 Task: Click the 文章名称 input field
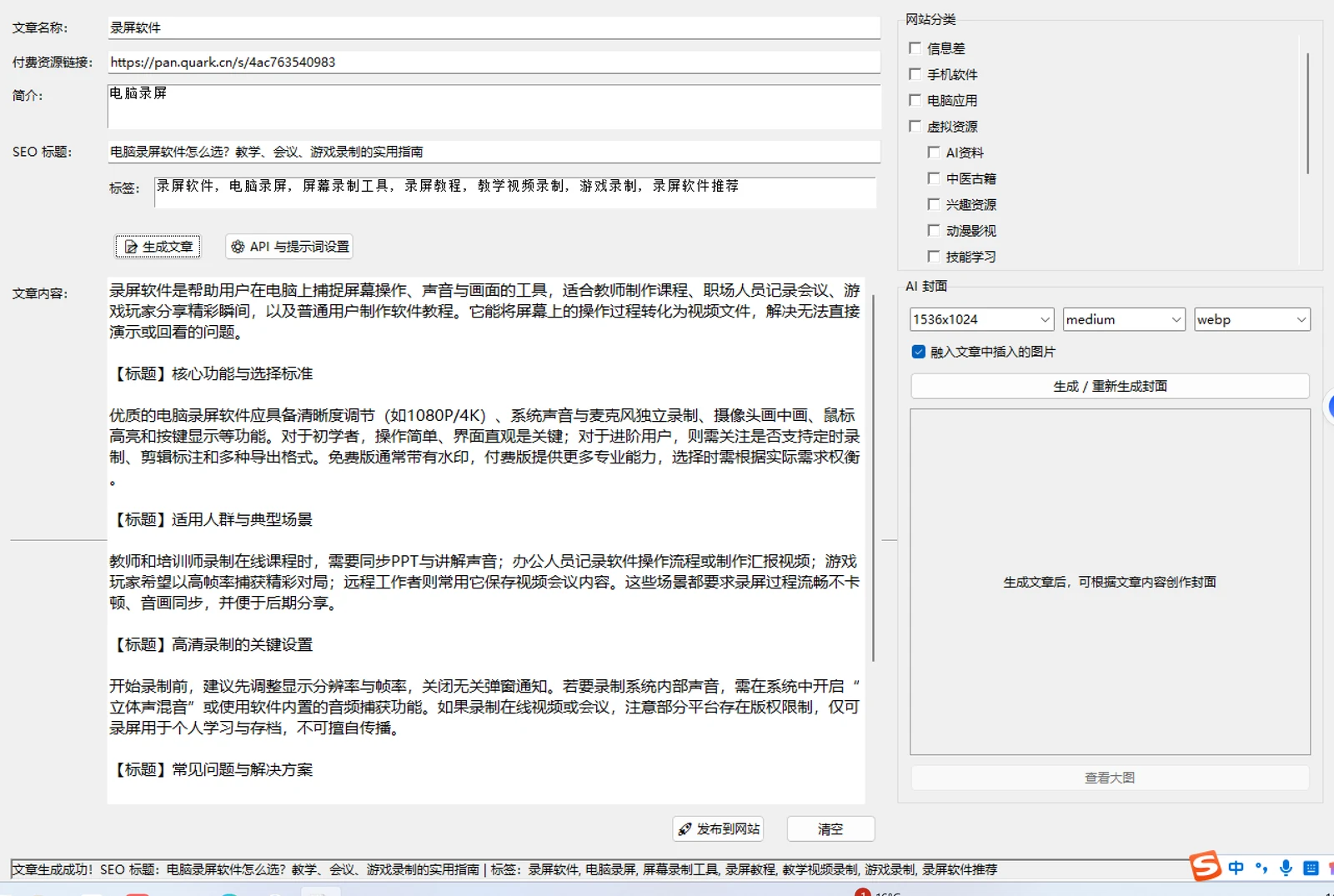coord(494,28)
